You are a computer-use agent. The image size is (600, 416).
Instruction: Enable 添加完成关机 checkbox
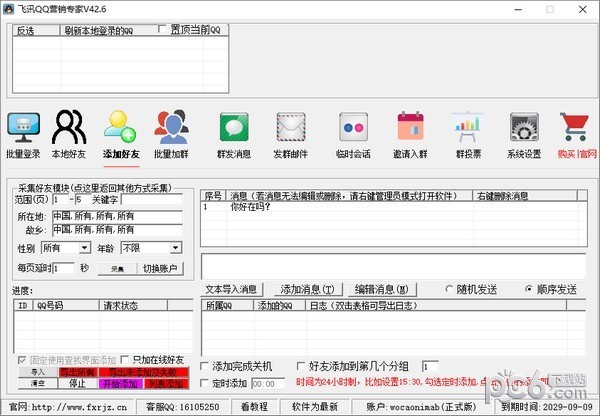pos(205,366)
